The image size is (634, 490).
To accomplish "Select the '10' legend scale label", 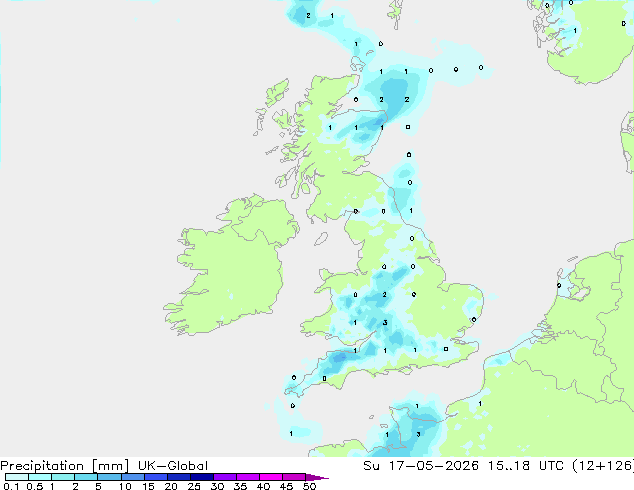I will point(125,486).
